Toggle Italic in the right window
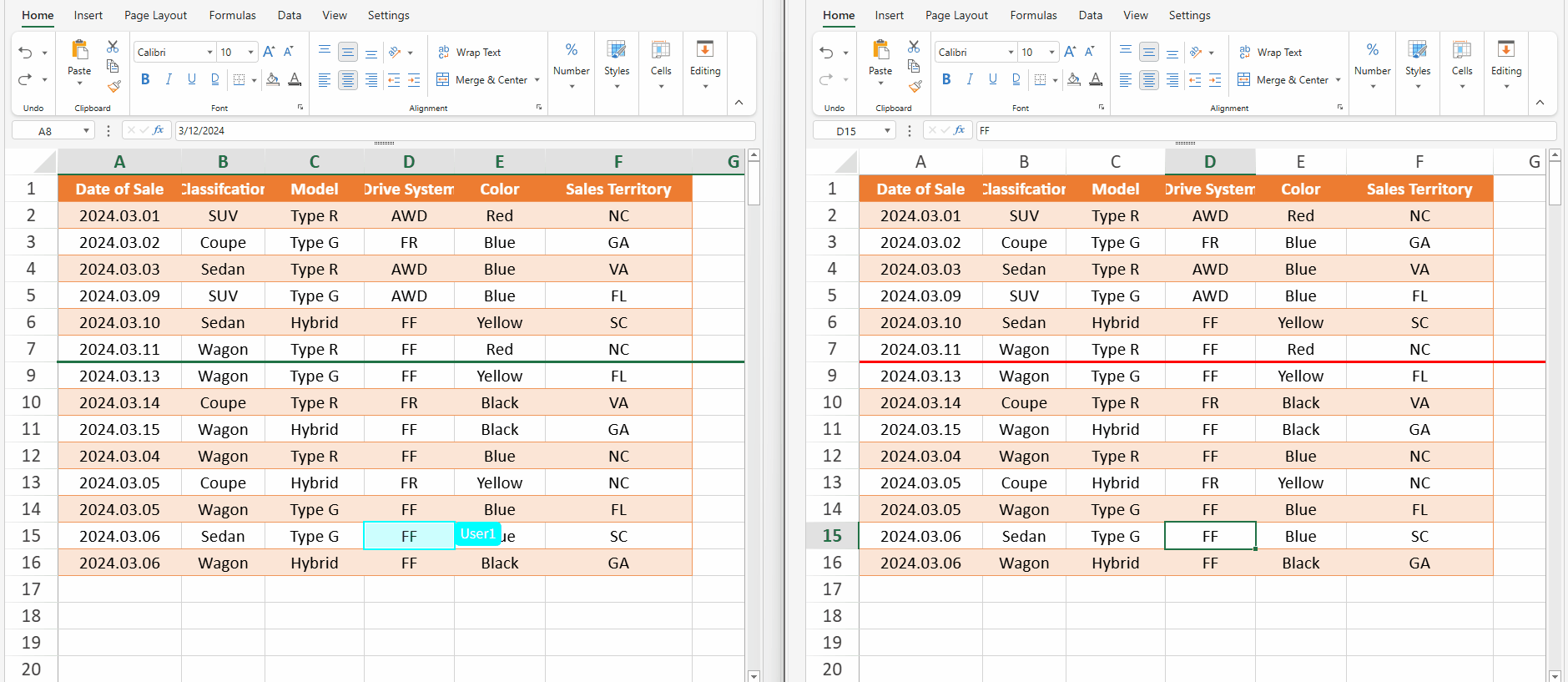The height and width of the screenshot is (682, 1568). pos(970,79)
